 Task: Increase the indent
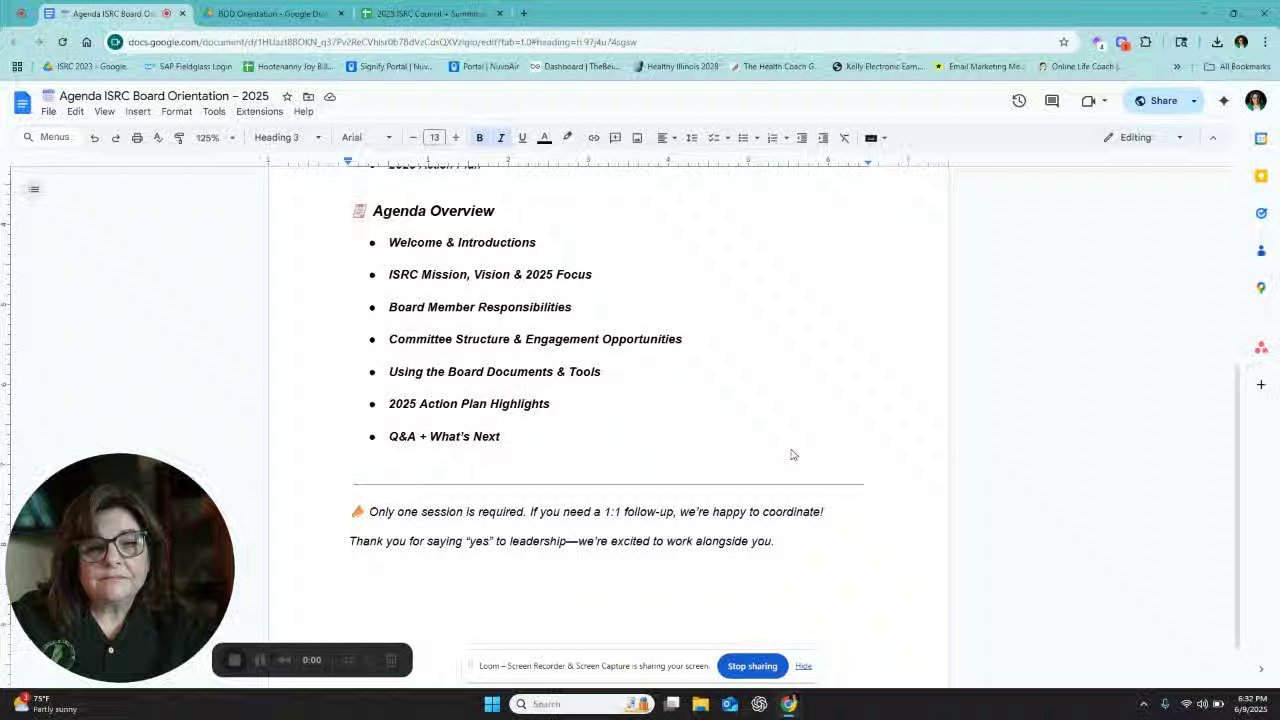pos(823,138)
